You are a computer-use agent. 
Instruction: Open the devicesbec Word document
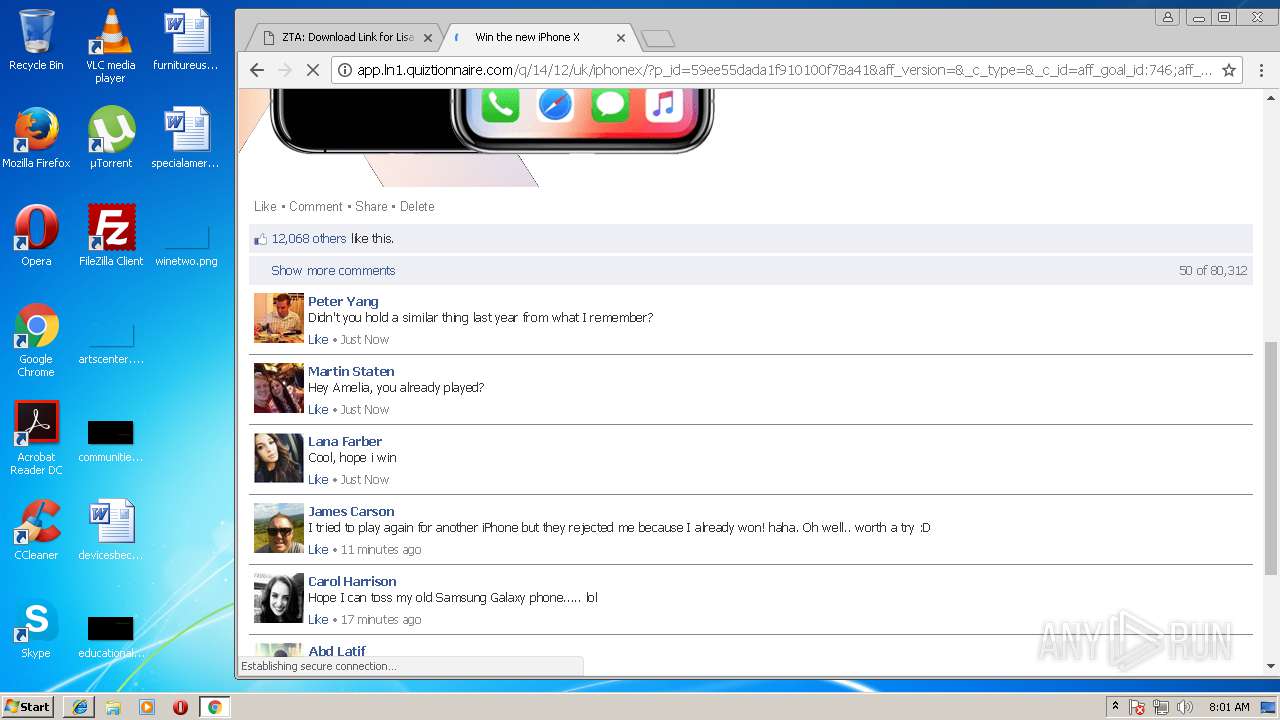pos(110,530)
